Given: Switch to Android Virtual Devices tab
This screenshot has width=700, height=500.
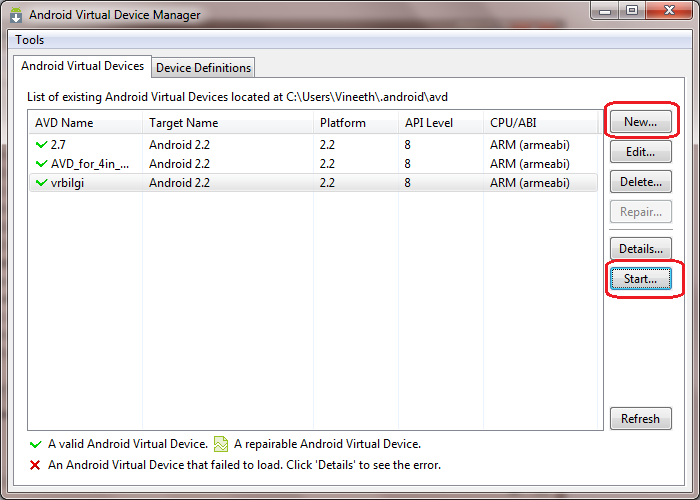Looking at the screenshot, I should [x=82, y=66].
